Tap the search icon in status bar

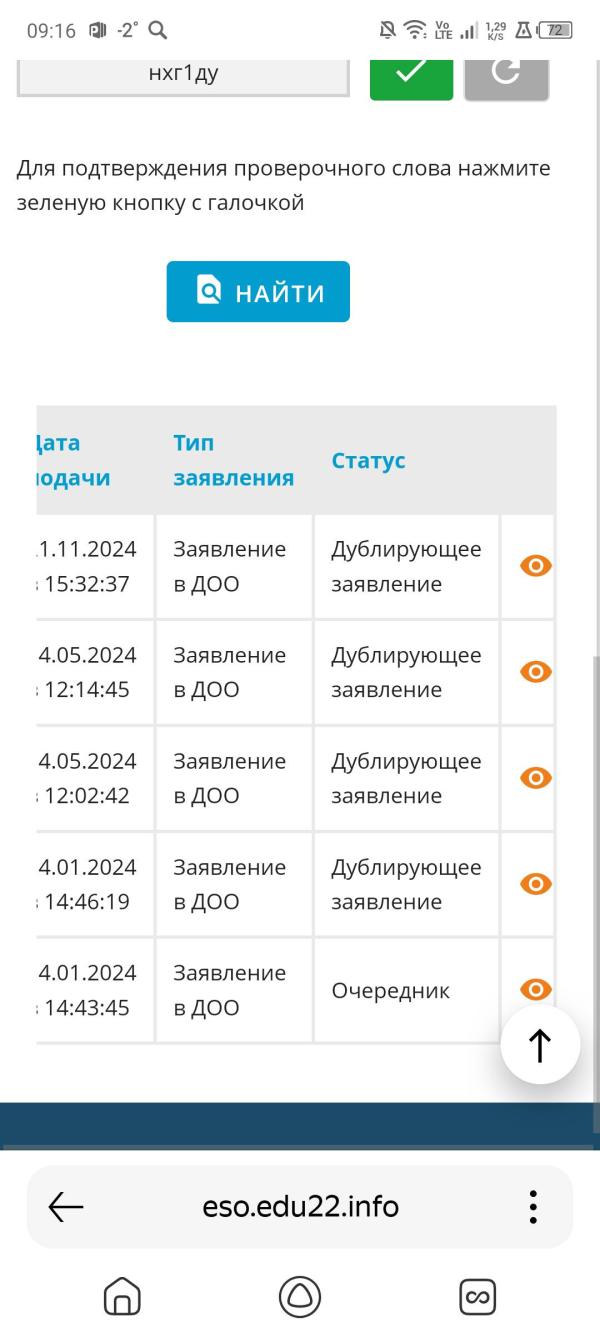pos(157,31)
